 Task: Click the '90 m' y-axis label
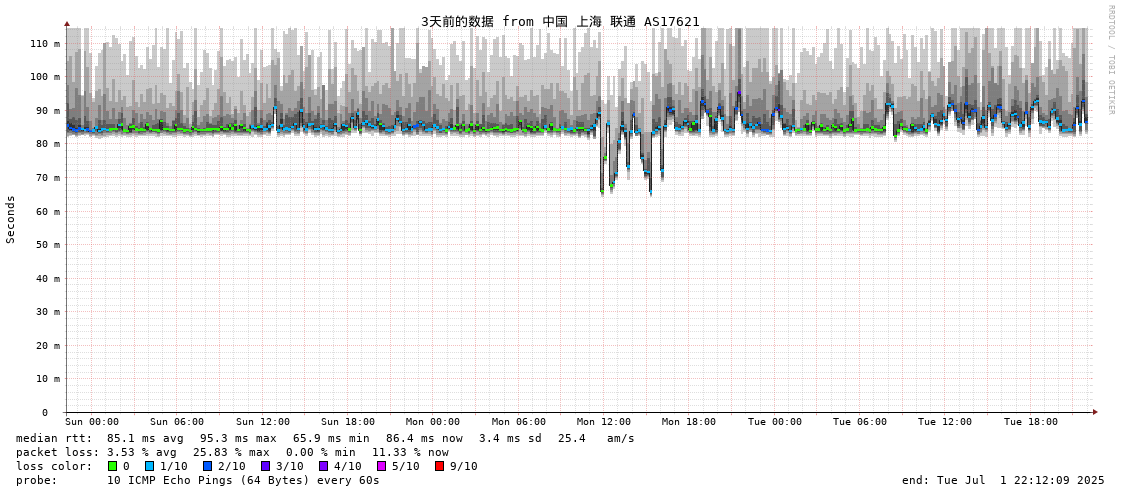pyautogui.click(x=47, y=110)
